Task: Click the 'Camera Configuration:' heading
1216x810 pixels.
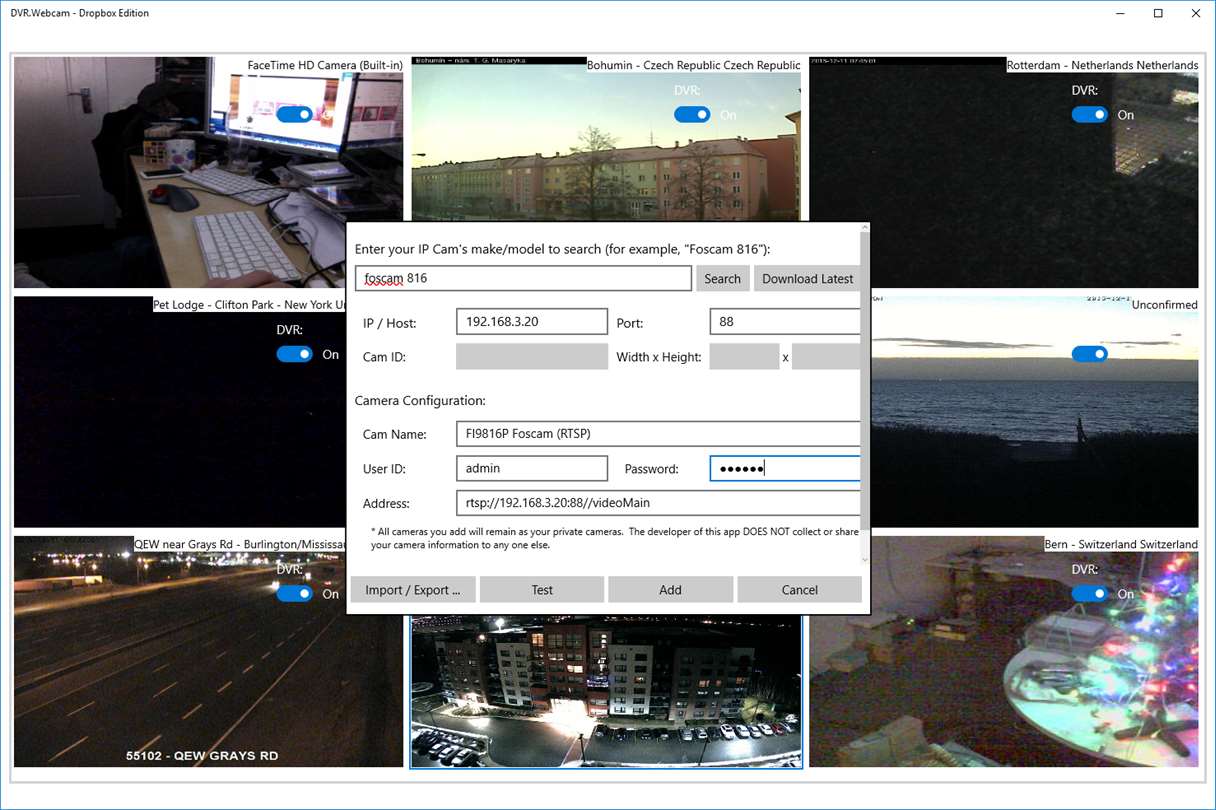Action: click(x=420, y=401)
